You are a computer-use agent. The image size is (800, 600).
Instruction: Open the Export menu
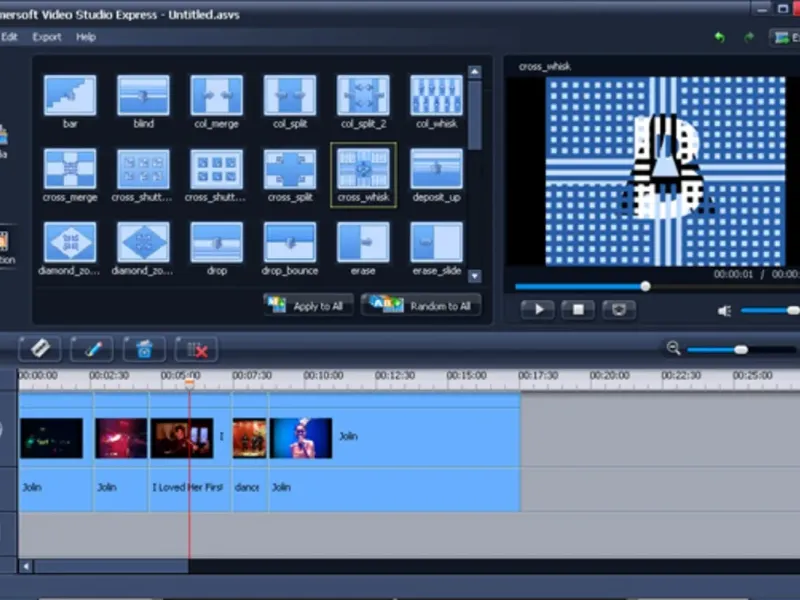(x=47, y=37)
